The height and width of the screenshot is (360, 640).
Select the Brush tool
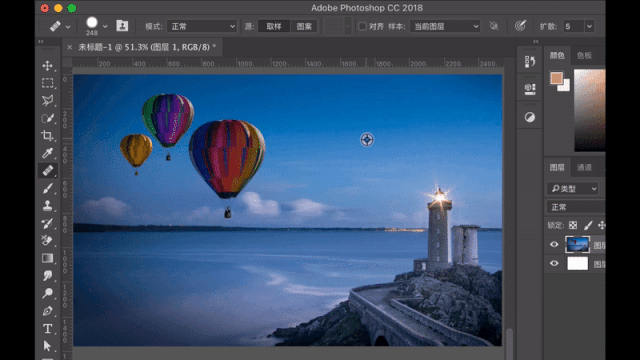[47, 188]
